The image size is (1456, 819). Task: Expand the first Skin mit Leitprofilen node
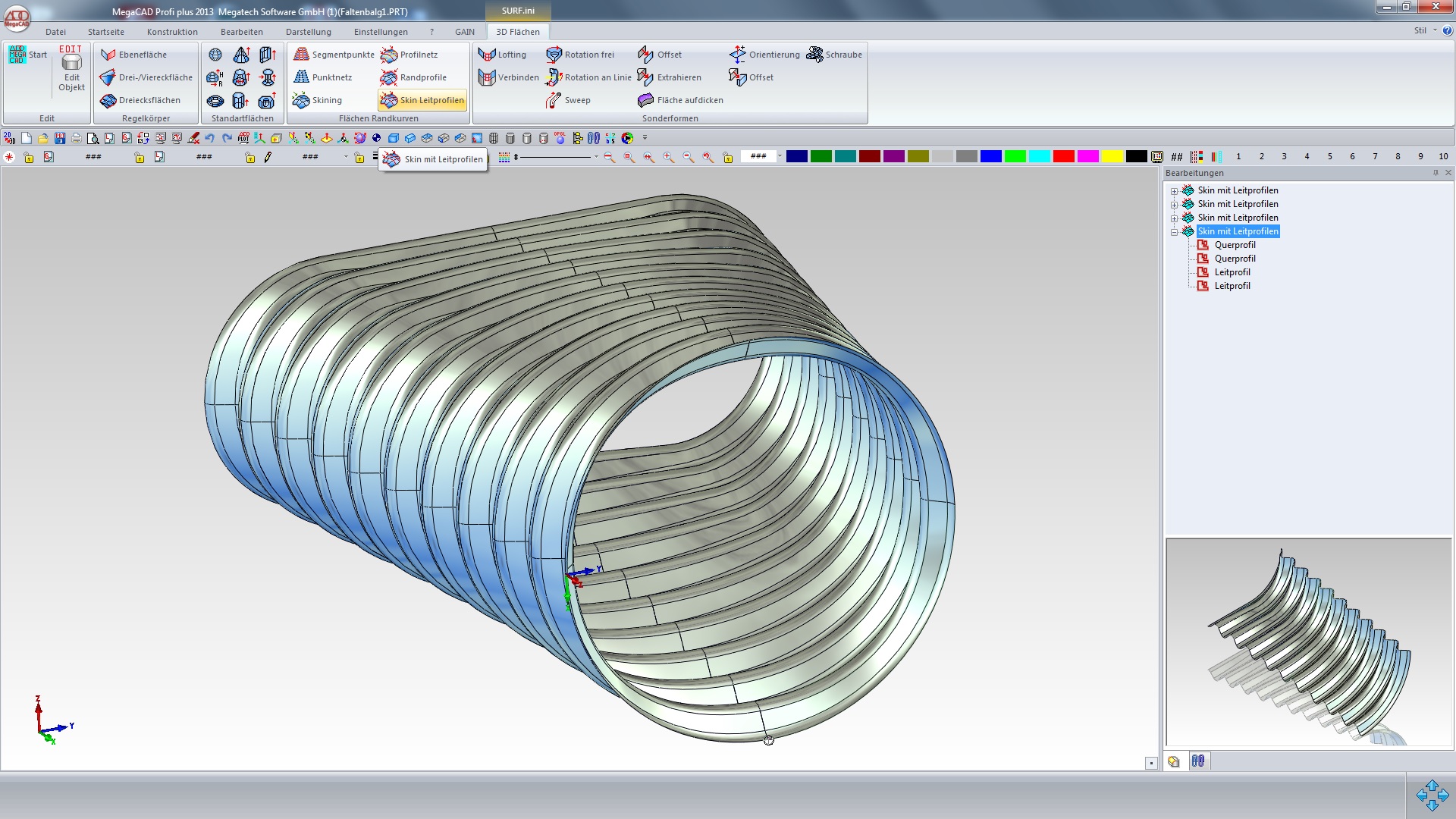coord(1174,191)
